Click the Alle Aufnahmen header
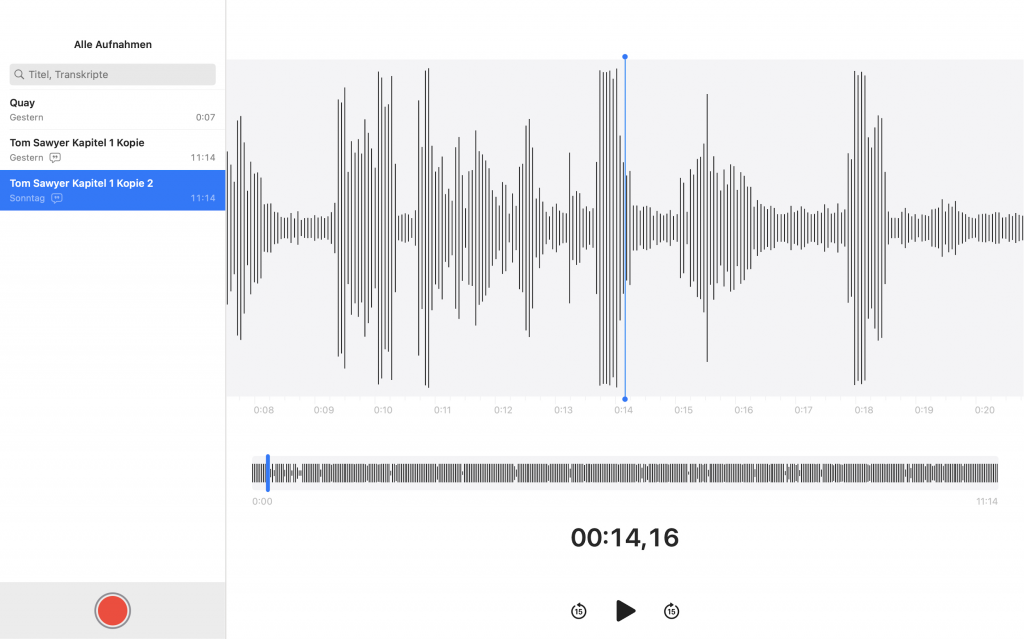Viewport: 1024px width, 639px height. pos(112,45)
